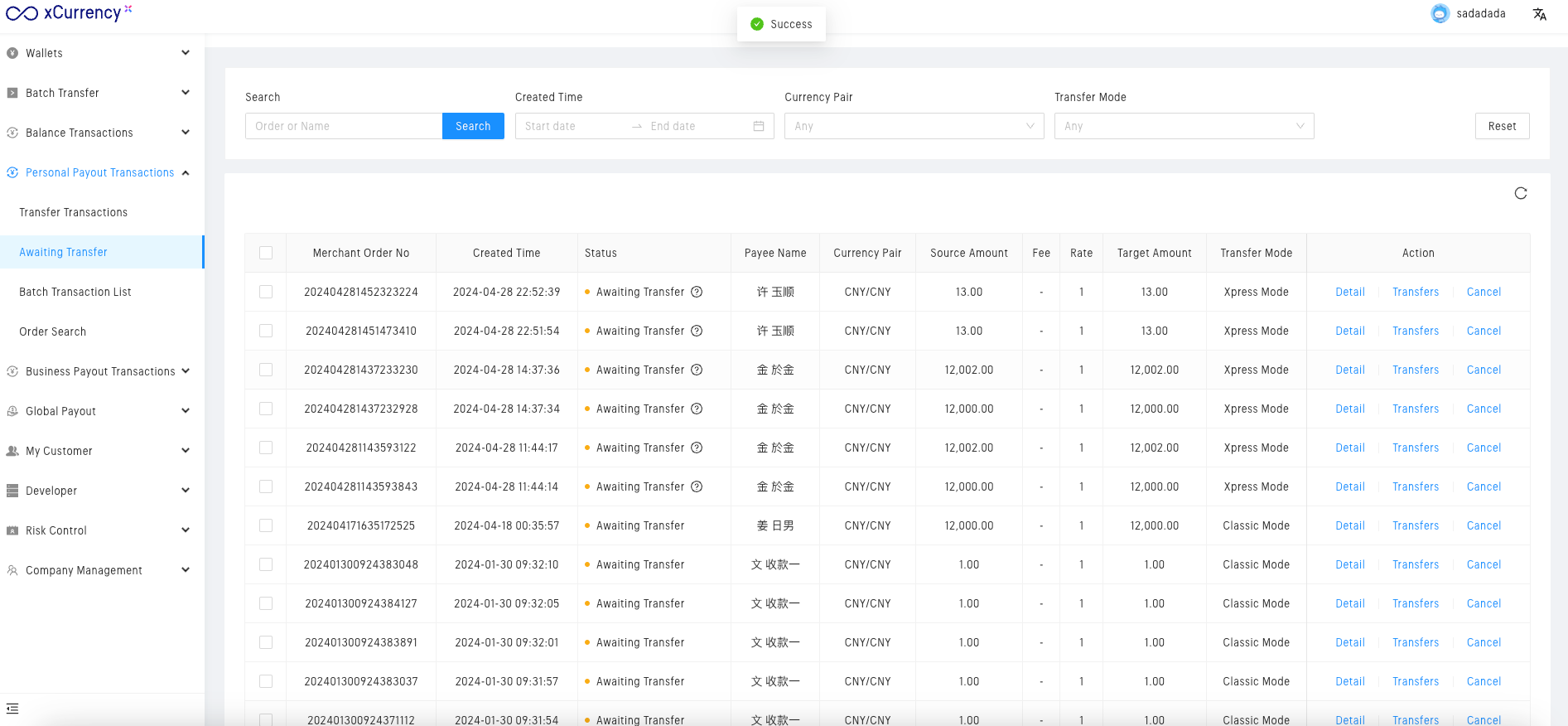Click the Wallets sidebar icon
Image resolution: width=1568 pixels, height=726 pixels.
tap(12, 53)
